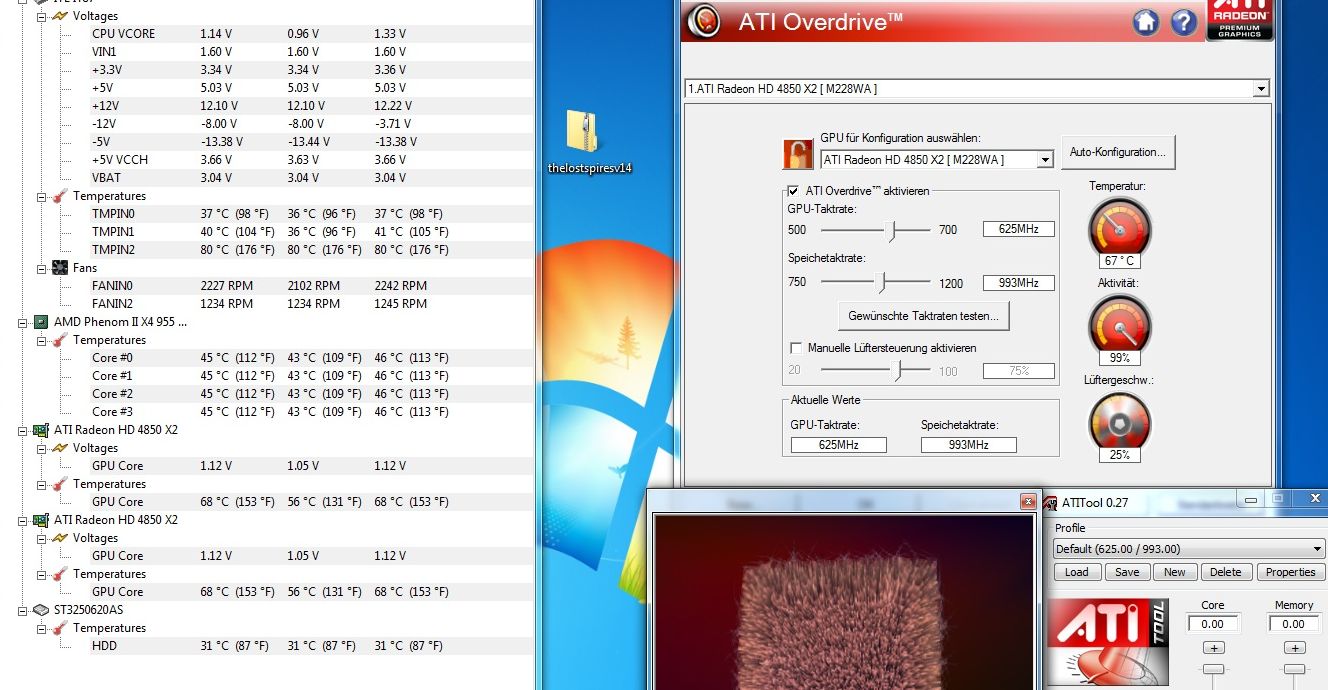Click the Save button in ATITool
1328x690 pixels.
[1127, 572]
